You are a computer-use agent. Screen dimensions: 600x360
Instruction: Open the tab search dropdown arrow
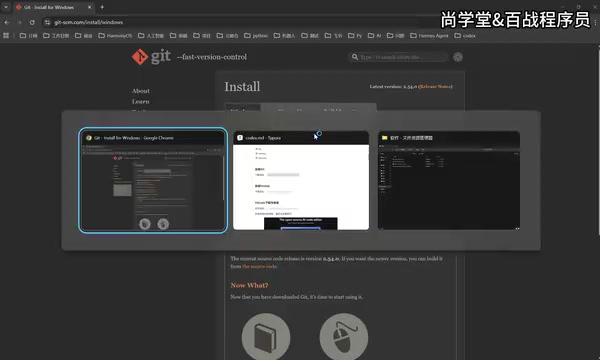[6, 7]
